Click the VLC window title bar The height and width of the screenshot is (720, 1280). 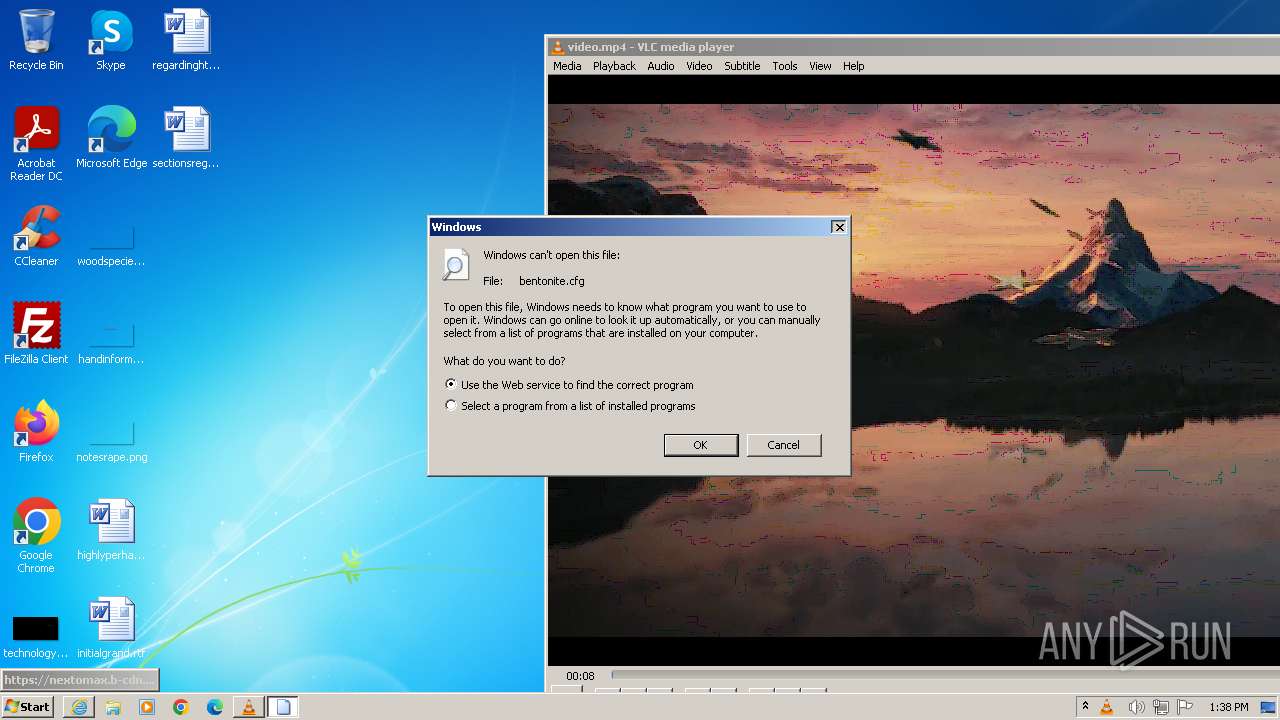914,47
